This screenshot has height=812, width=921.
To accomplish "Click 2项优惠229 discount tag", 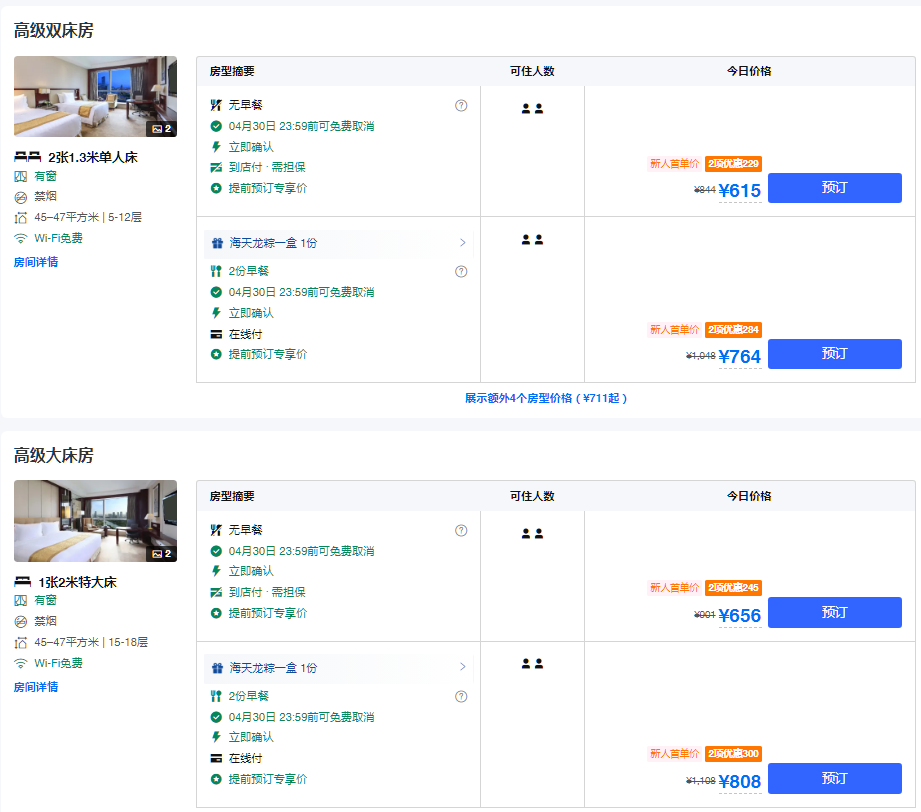I will click(733, 163).
